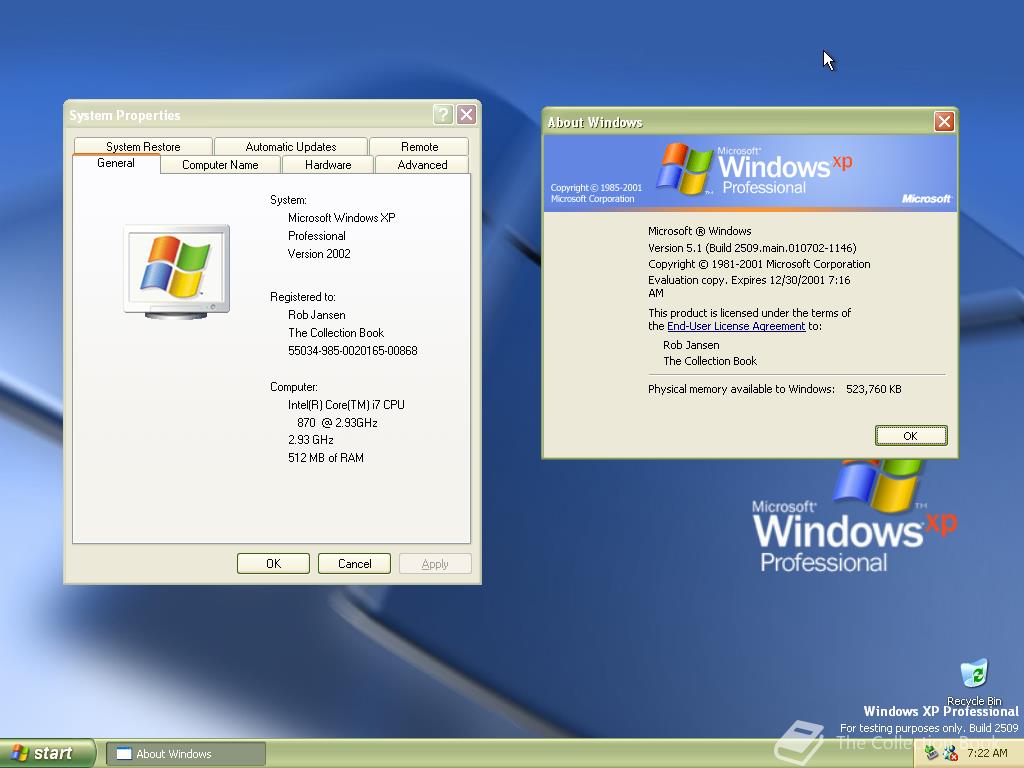Click the help question mark in System Properties
This screenshot has width=1024, height=768.
(443, 115)
